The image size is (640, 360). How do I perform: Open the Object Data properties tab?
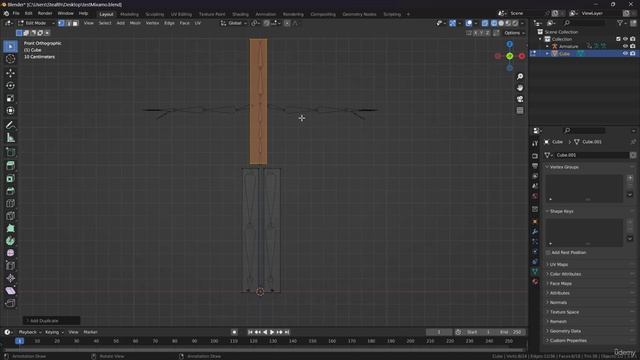click(535, 271)
